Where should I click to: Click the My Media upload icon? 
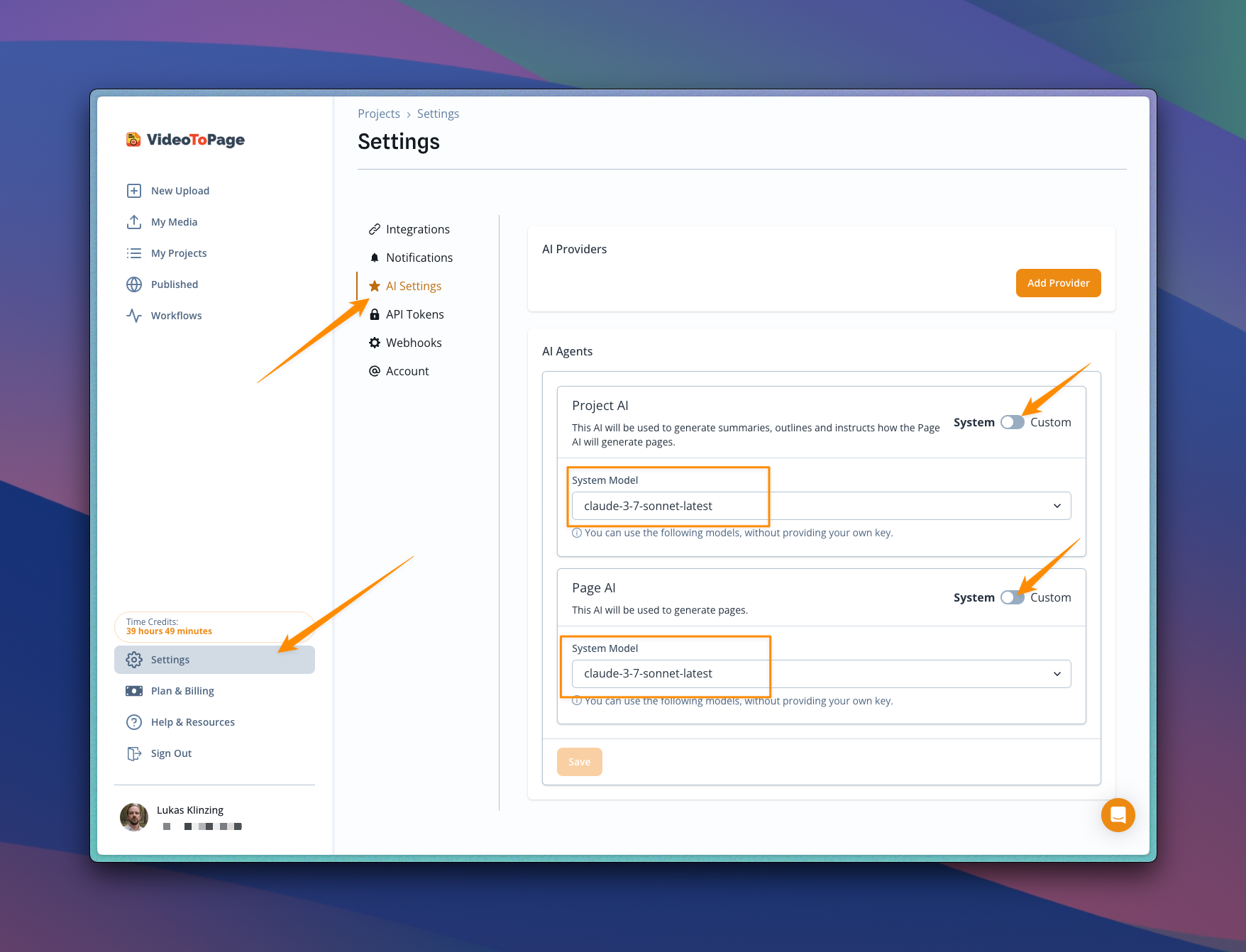pyautogui.click(x=134, y=222)
